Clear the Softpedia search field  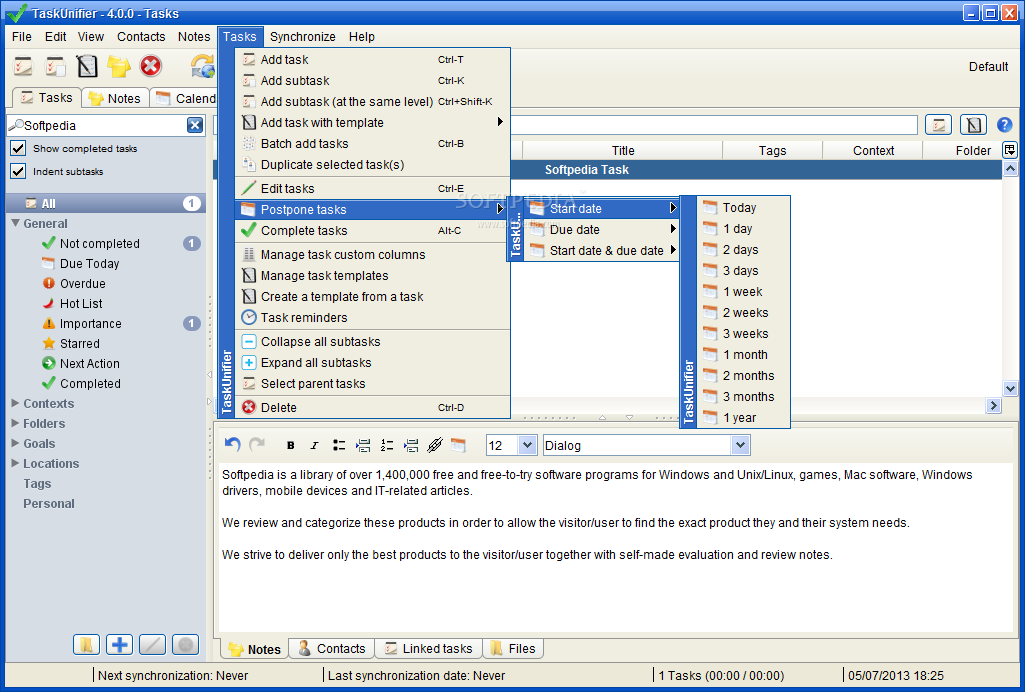[195, 125]
